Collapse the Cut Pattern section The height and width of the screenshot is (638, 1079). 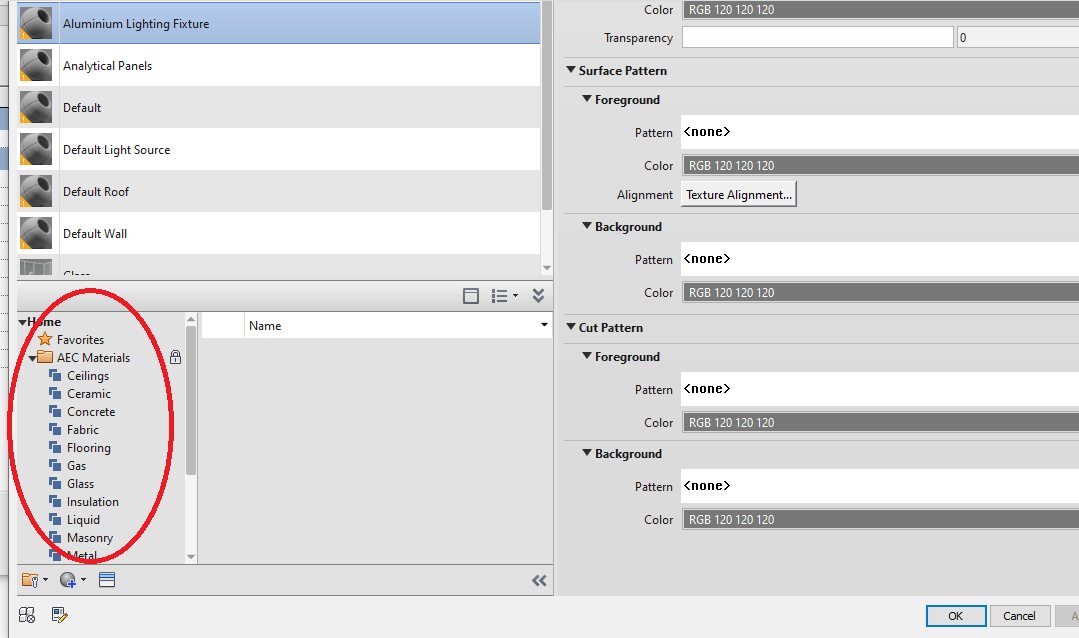click(570, 327)
